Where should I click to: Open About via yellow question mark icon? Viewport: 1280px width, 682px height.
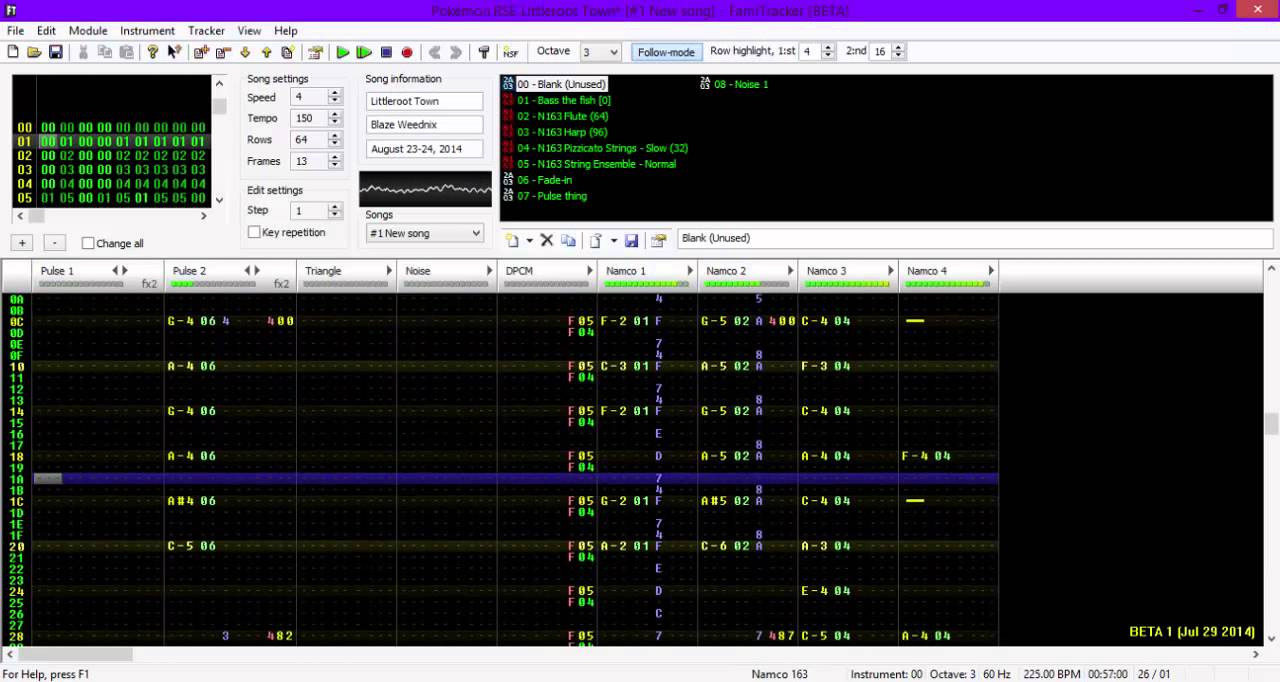tap(153, 52)
